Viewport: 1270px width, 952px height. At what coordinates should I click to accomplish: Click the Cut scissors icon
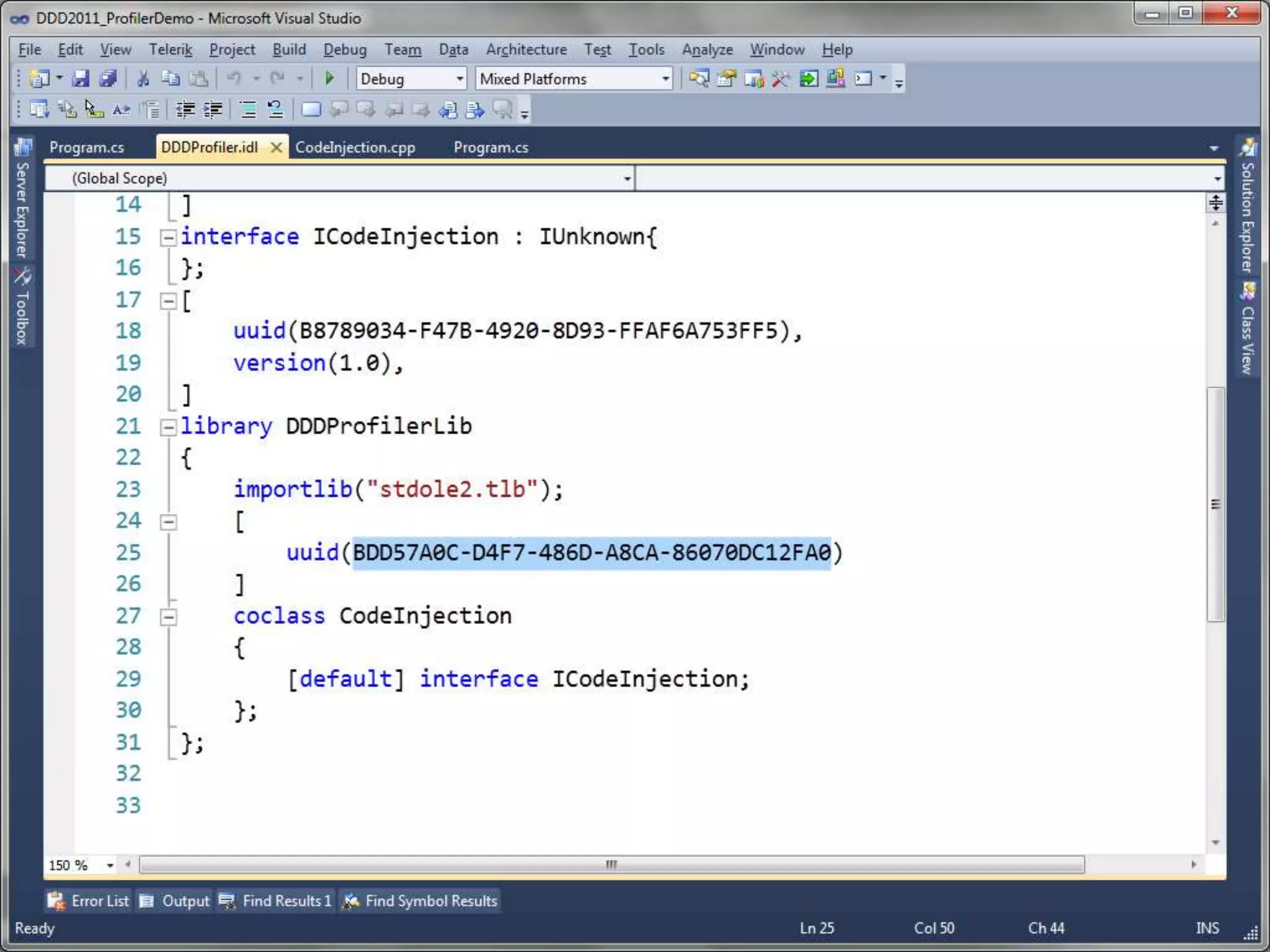point(143,79)
